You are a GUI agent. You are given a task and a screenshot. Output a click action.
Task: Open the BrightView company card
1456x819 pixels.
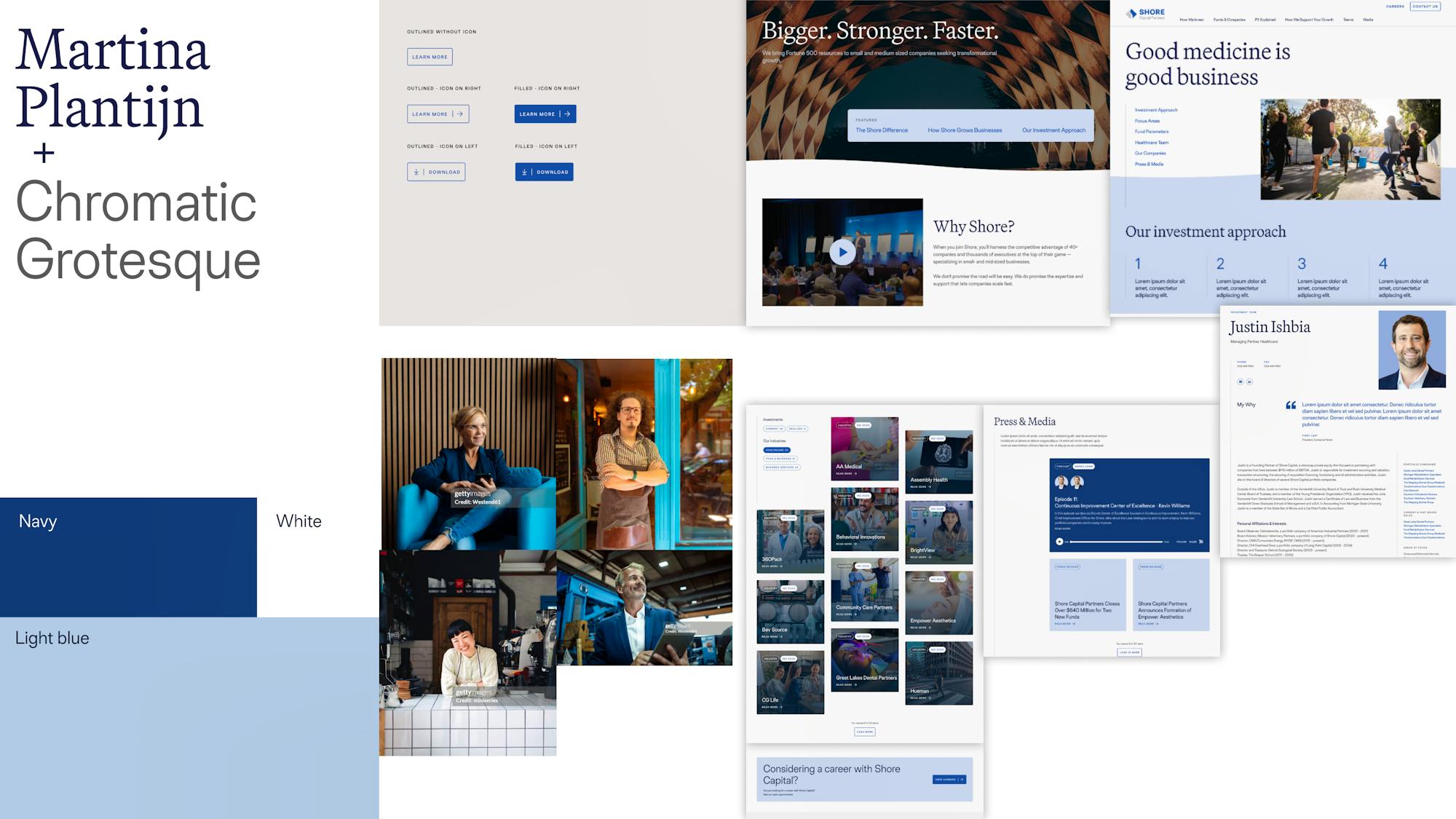click(939, 532)
